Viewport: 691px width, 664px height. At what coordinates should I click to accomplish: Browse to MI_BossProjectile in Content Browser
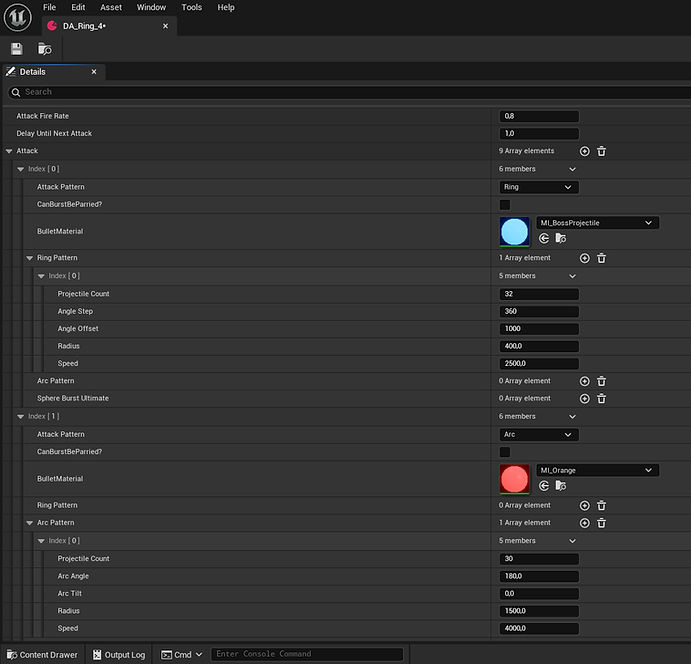click(x=561, y=238)
